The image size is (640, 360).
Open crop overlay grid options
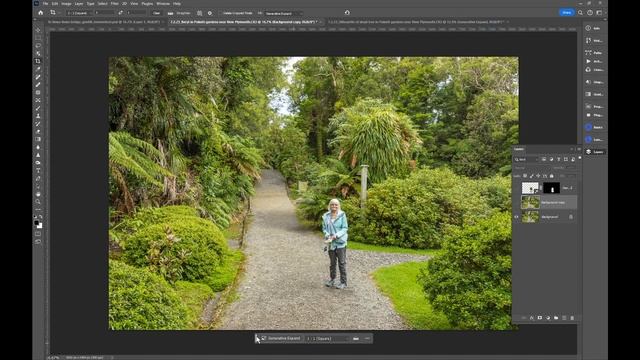(x=199, y=13)
